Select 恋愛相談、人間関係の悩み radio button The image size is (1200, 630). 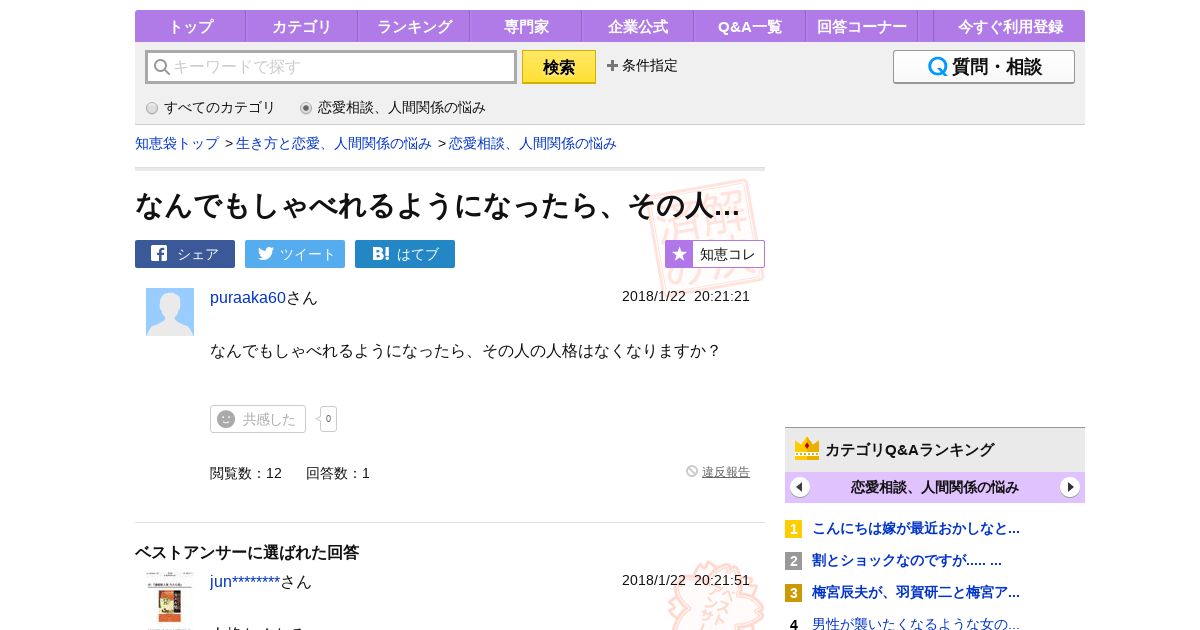306,108
